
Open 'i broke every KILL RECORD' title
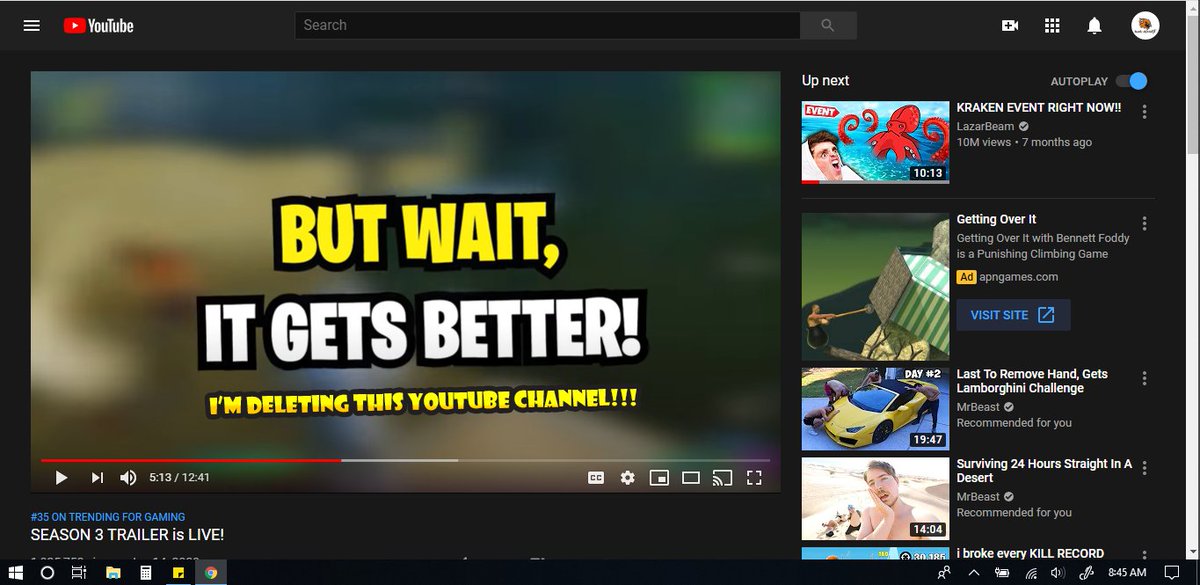point(1030,553)
